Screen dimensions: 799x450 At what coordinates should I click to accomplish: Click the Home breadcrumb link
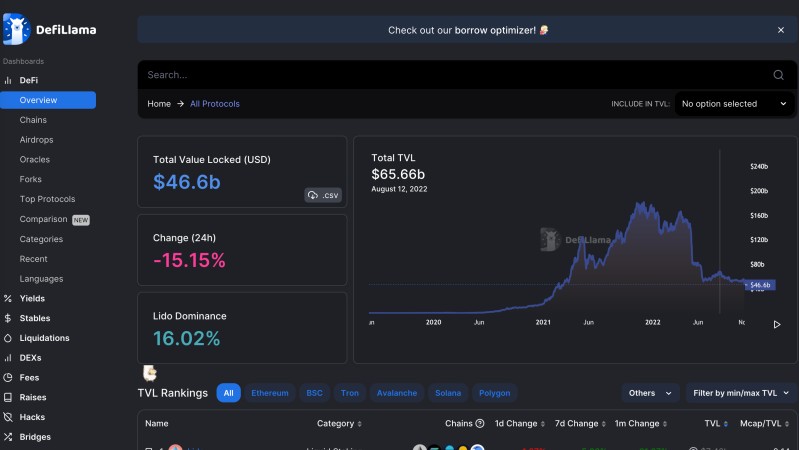(159, 104)
